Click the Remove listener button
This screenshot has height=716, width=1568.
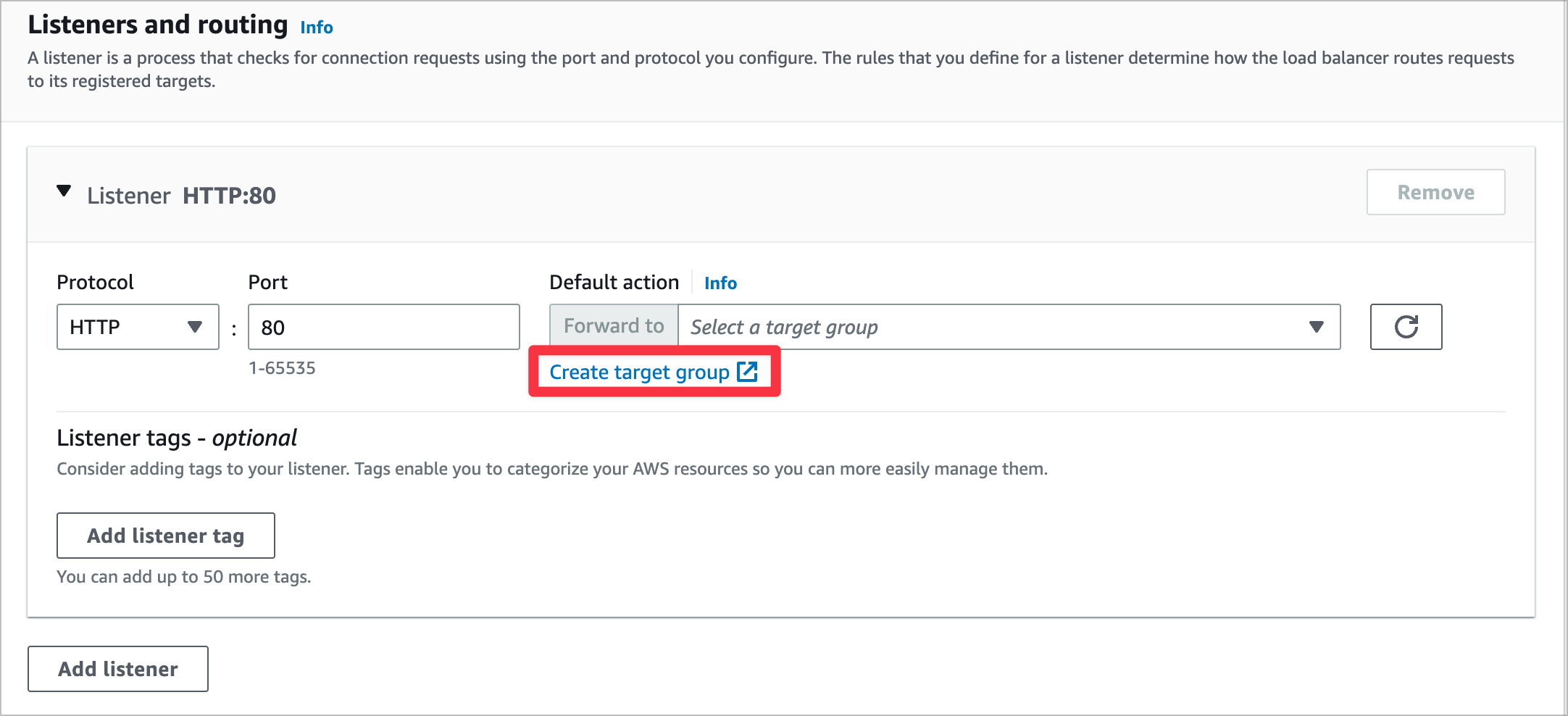pyautogui.click(x=1435, y=192)
